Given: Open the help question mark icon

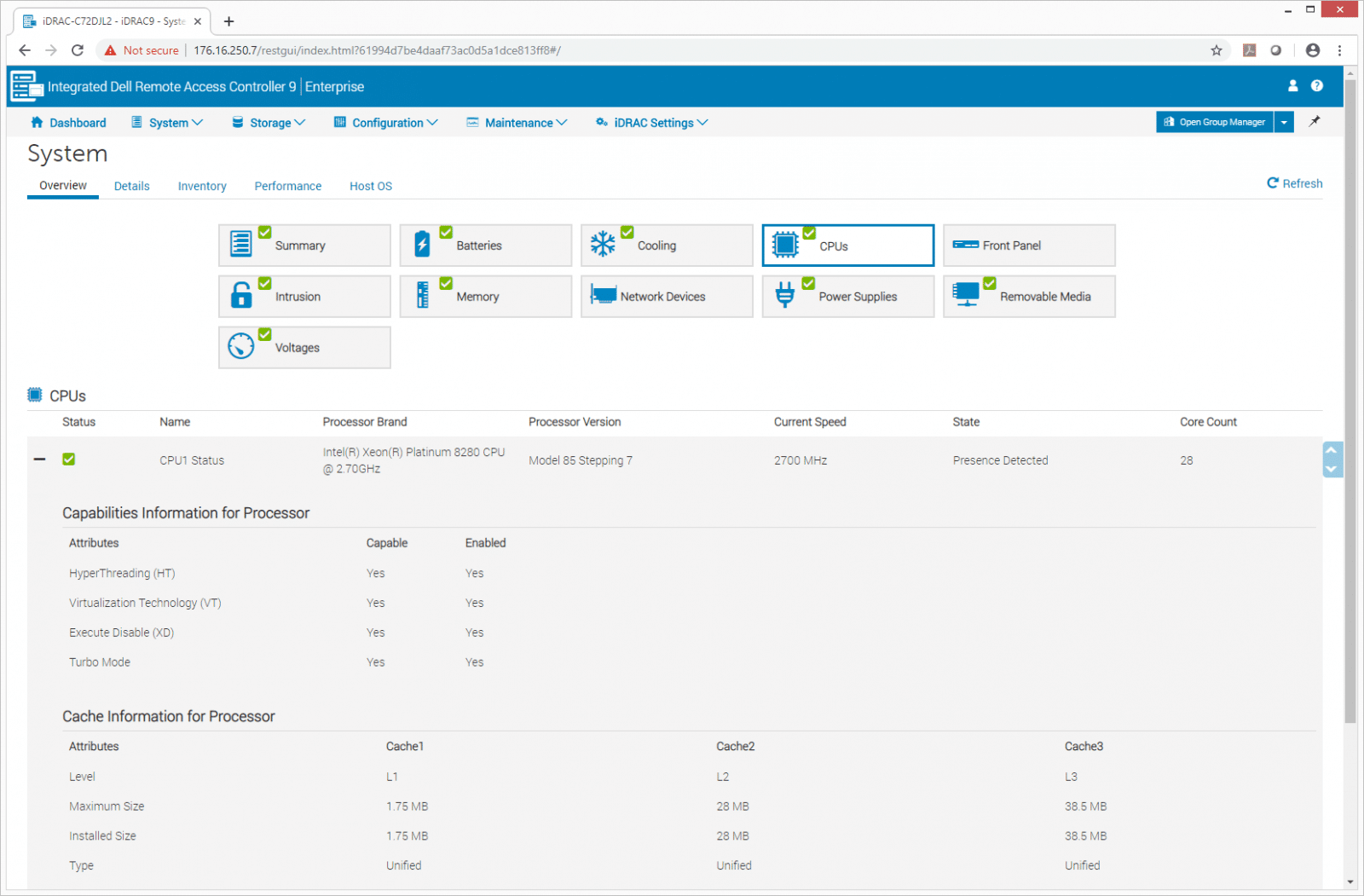Looking at the screenshot, I should (x=1317, y=86).
